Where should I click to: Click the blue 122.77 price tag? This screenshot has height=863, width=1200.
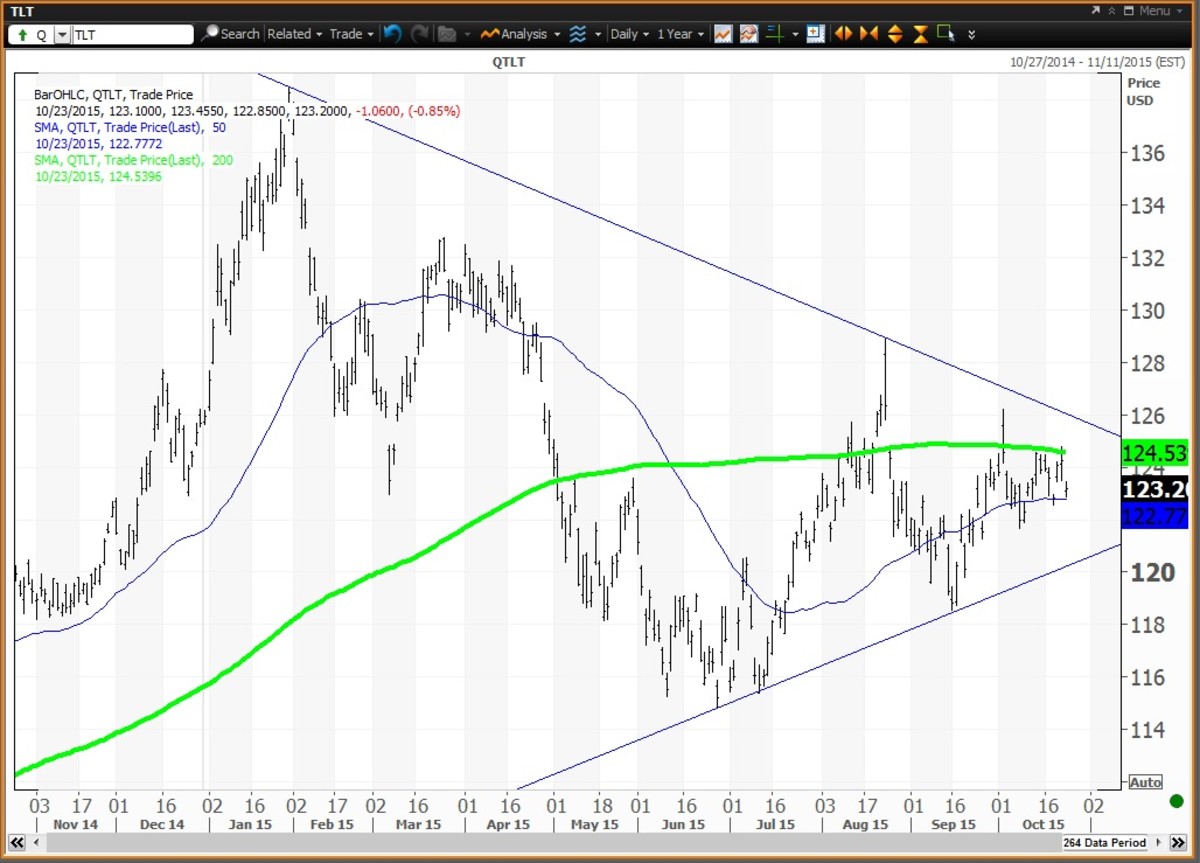[1154, 516]
